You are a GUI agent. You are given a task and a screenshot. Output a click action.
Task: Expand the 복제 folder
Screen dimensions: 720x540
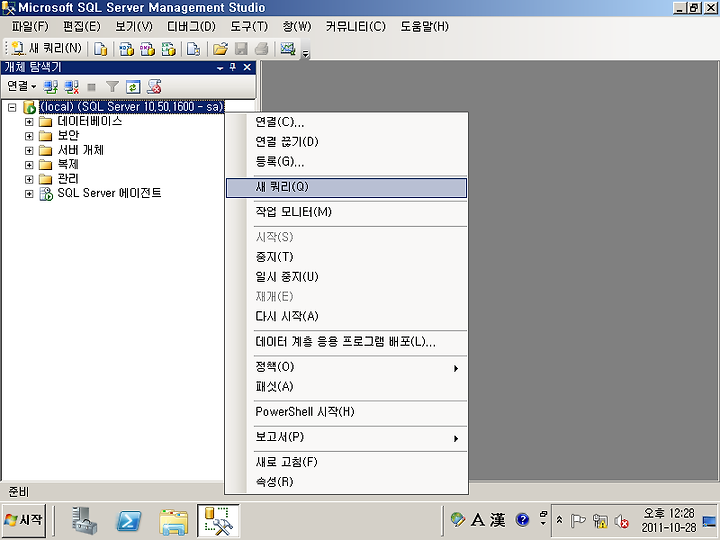(x=29, y=164)
